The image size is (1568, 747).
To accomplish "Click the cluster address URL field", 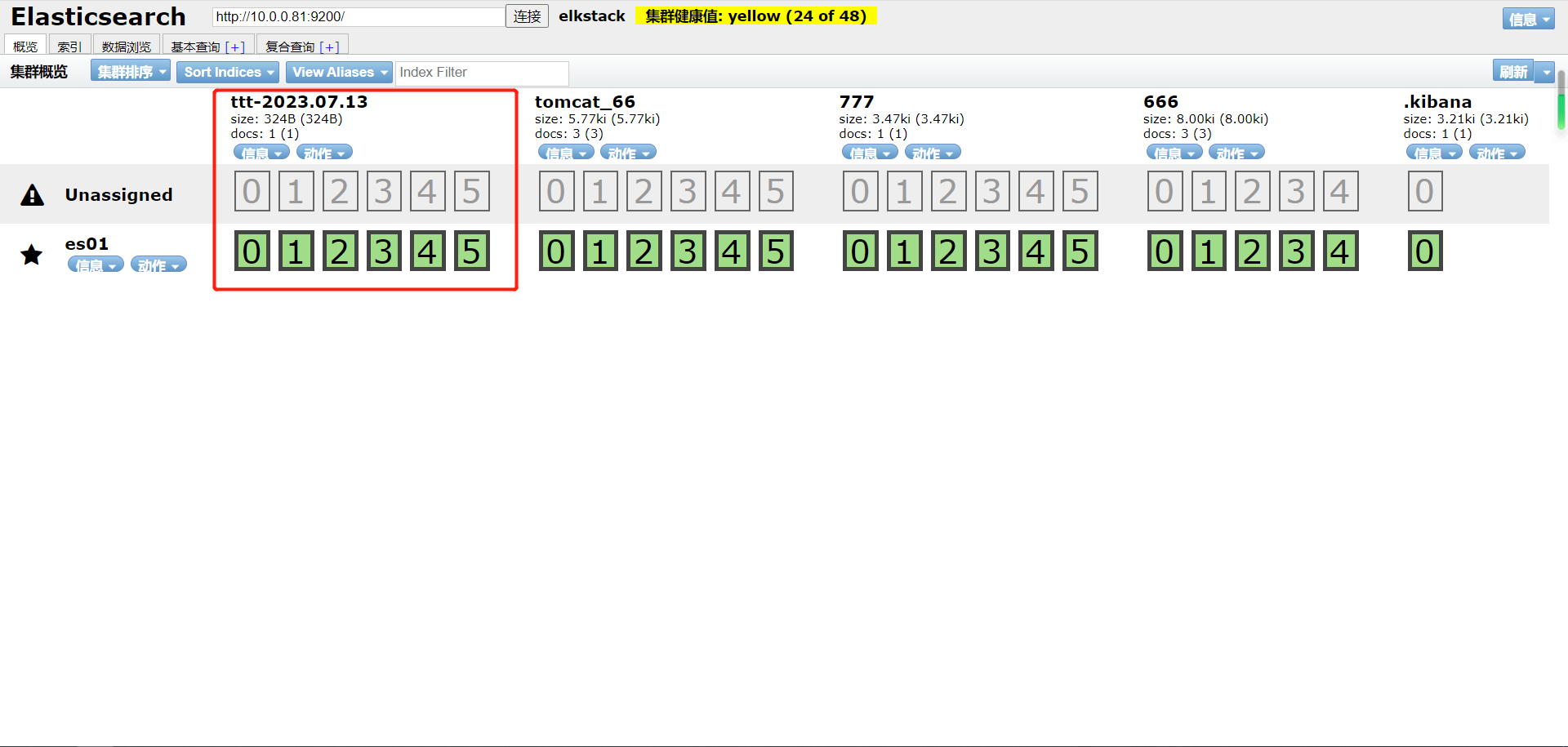I will pyautogui.click(x=358, y=16).
